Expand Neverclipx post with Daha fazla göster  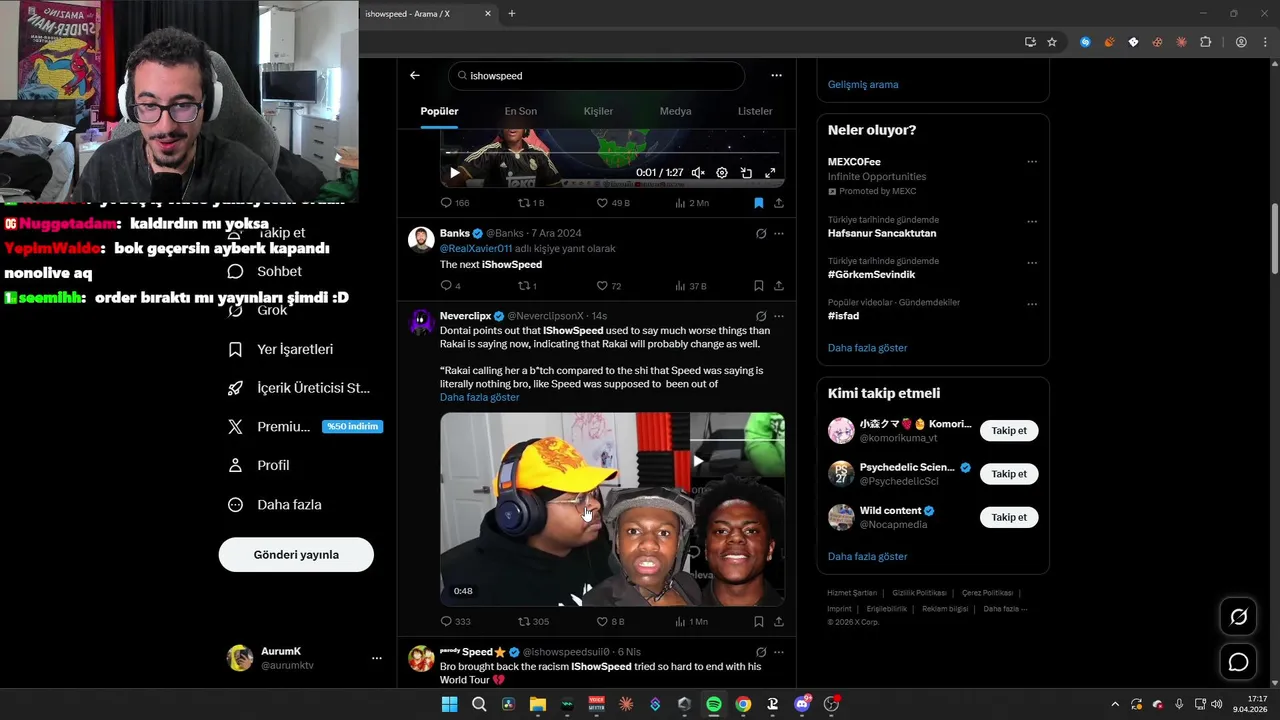[x=480, y=397]
